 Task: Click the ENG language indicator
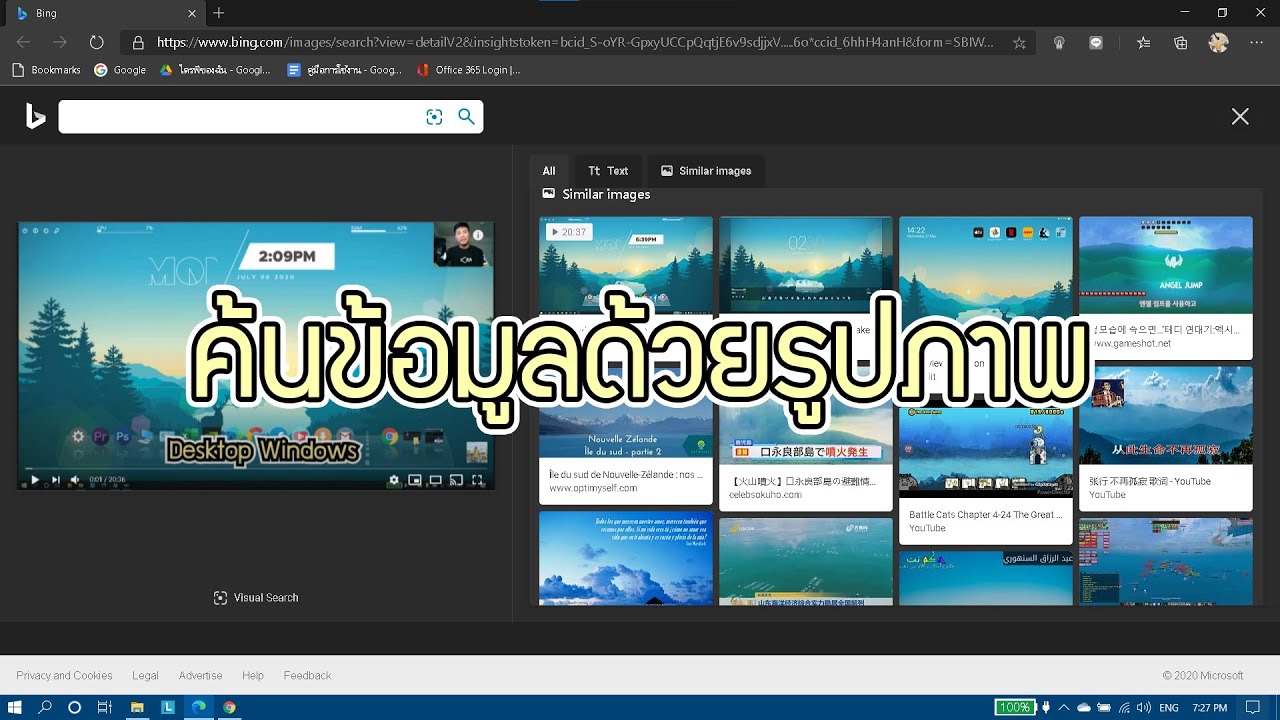point(1168,707)
